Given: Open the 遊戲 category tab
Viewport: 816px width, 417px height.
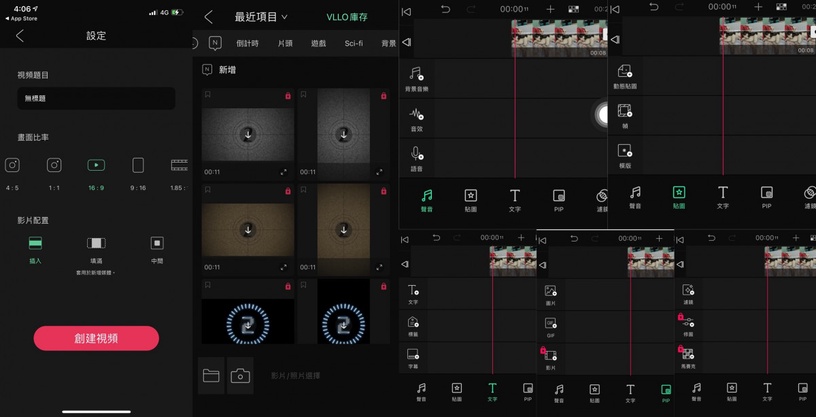Looking at the screenshot, I should pos(318,44).
